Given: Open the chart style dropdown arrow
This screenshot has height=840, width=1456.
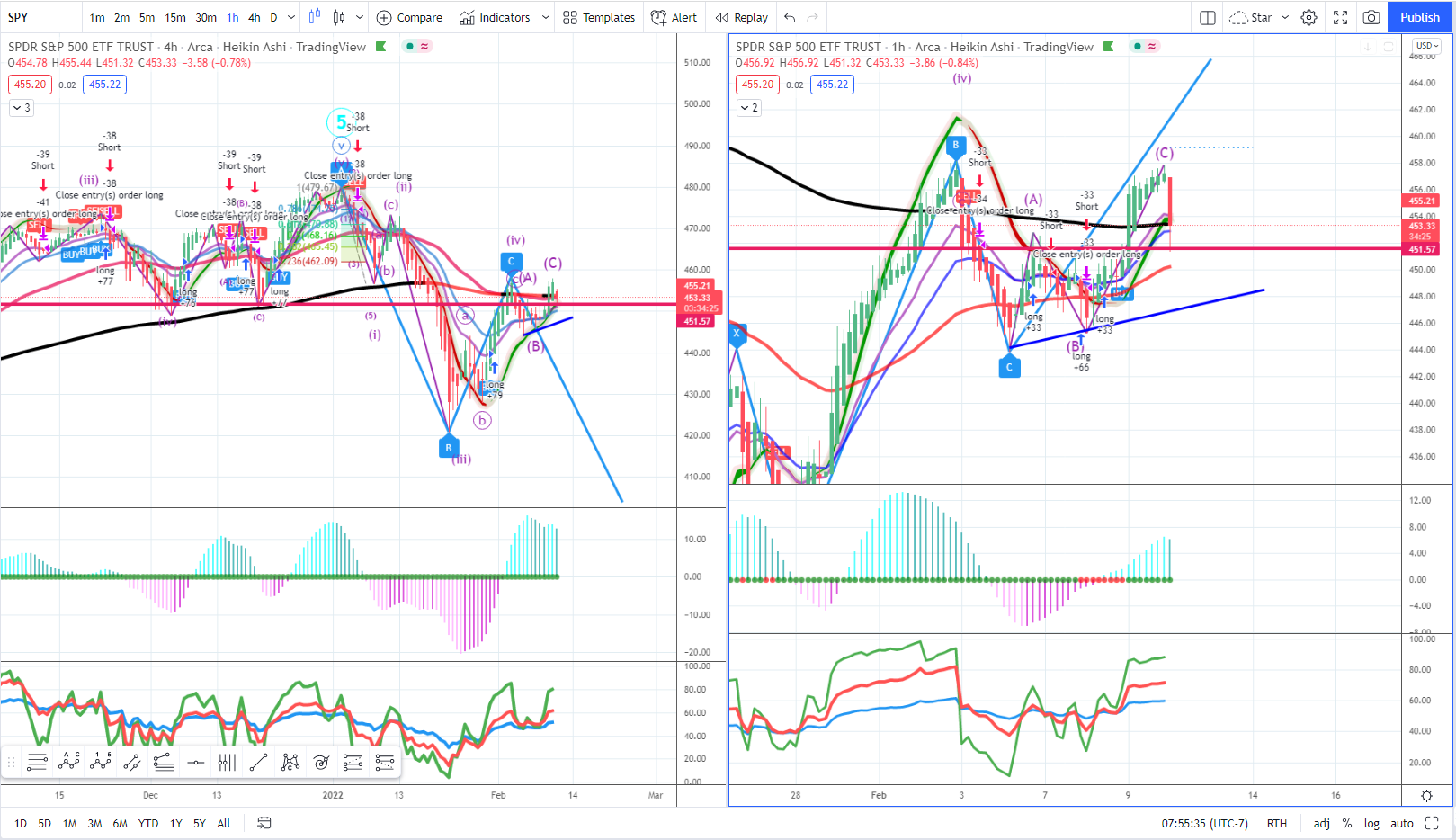Looking at the screenshot, I should coord(360,17).
